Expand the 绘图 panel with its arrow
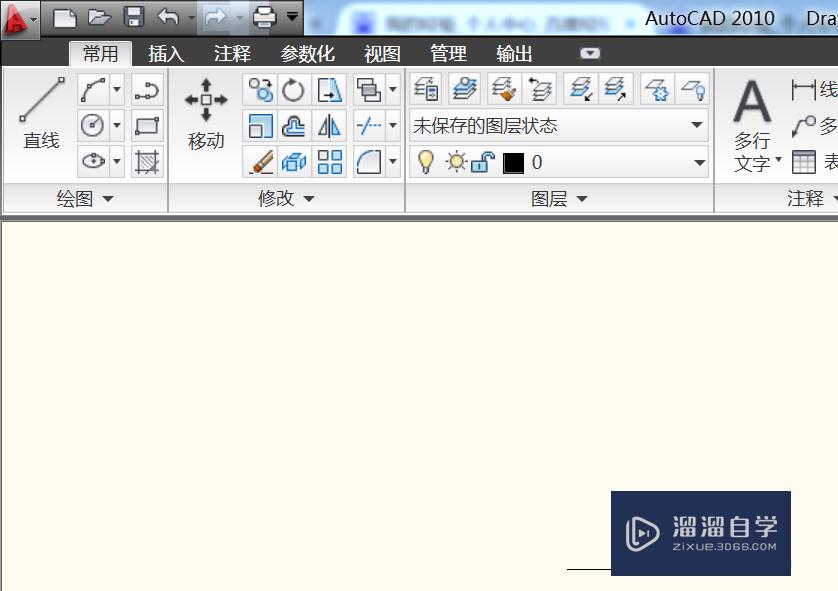This screenshot has width=838, height=591. pos(108,198)
